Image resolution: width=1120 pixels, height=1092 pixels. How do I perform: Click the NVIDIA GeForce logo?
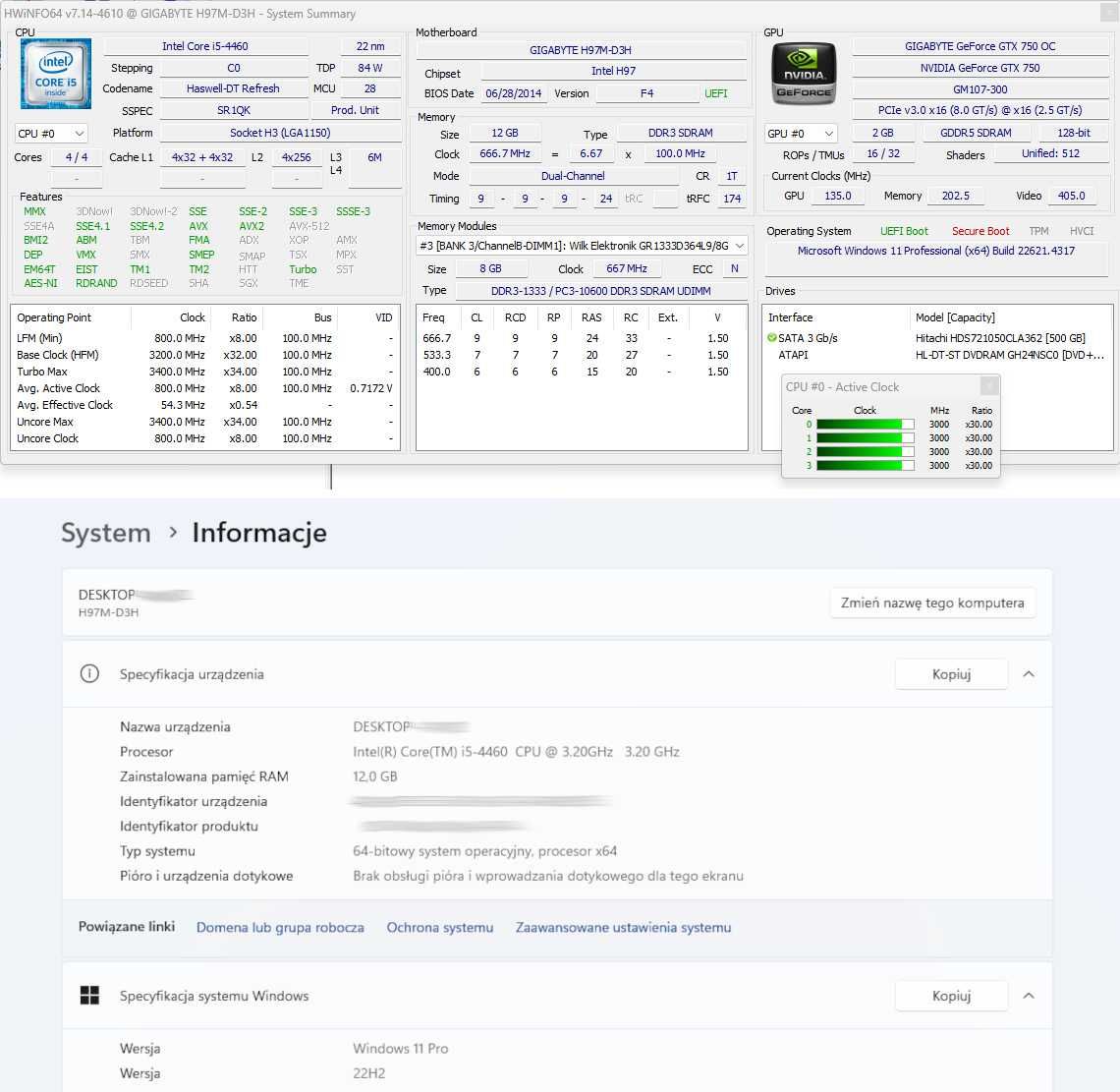pos(804,74)
